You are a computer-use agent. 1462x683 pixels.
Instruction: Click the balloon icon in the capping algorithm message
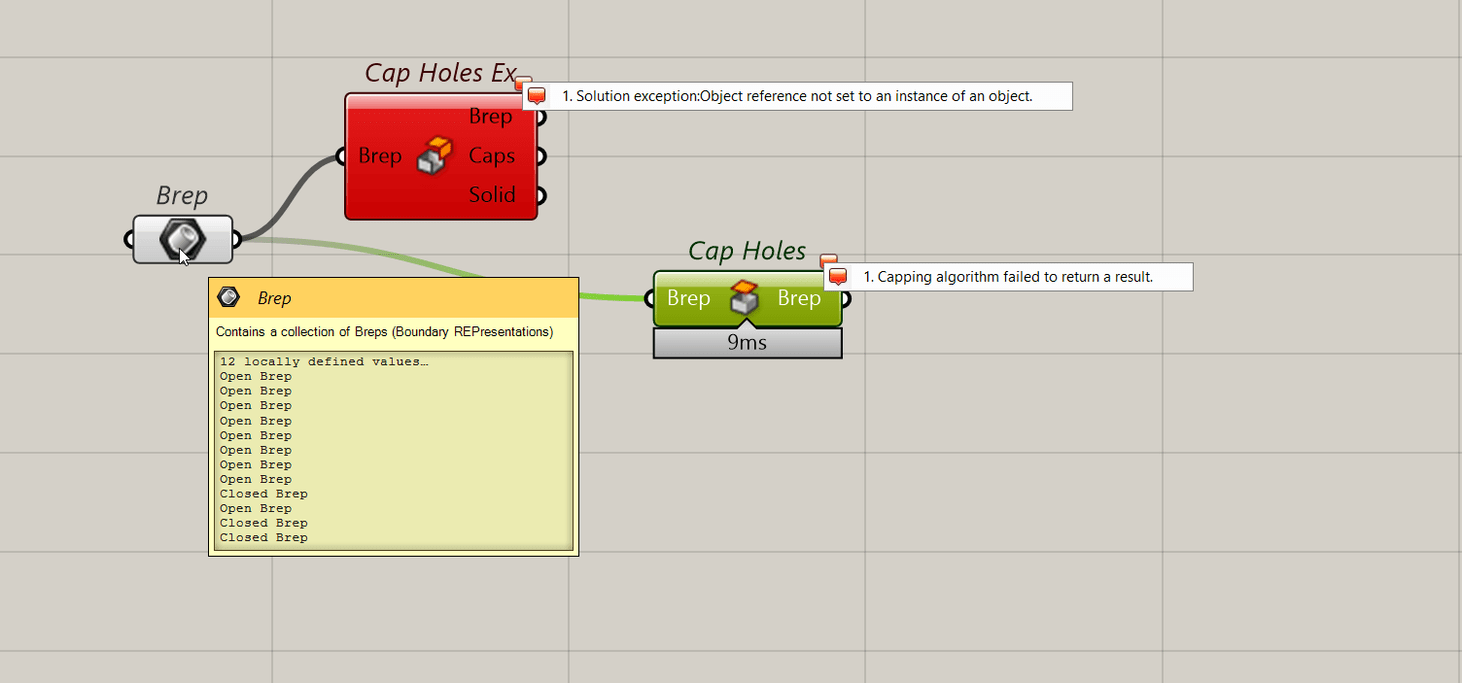(838, 277)
